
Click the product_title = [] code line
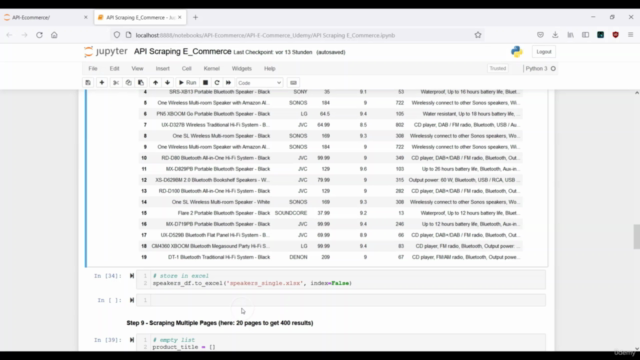[x=184, y=347]
